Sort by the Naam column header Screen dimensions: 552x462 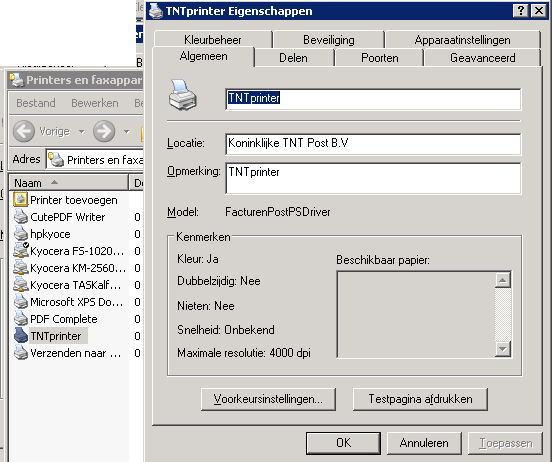(x=69, y=183)
